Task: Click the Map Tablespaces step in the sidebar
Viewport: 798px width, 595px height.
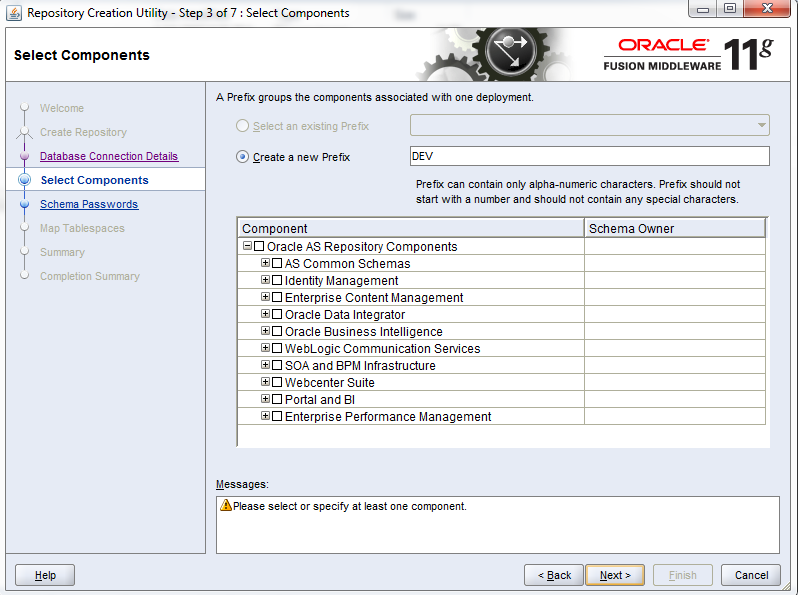Action: point(82,228)
